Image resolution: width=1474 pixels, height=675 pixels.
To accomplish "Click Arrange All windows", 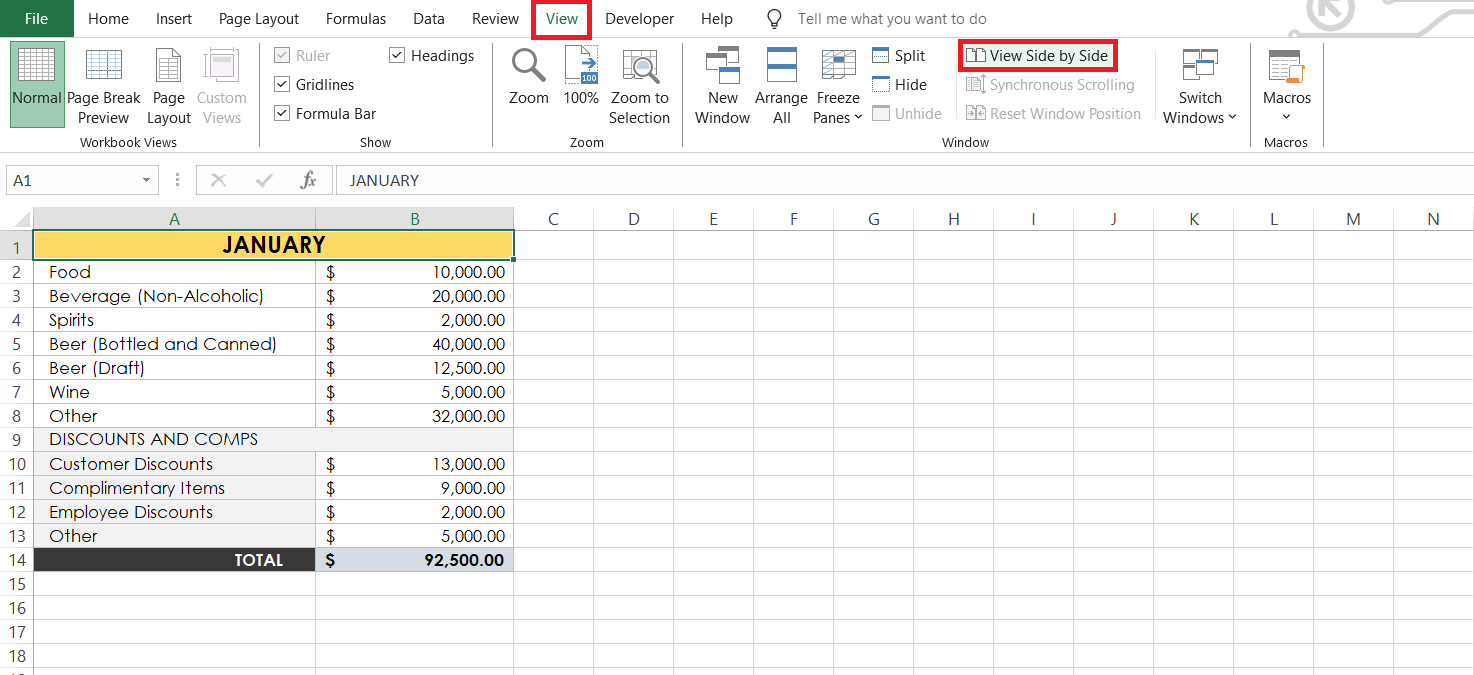I will (x=781, y=86).
